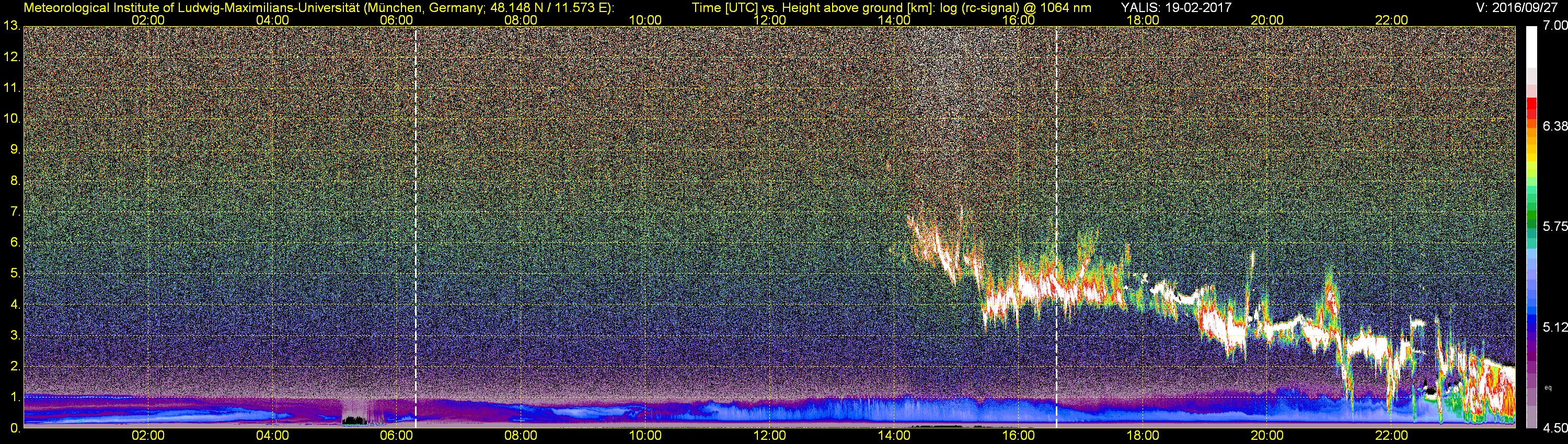Select the 5 km height axis label
Image resolution: width=1568 pixels, height=444 pixels.
16,273
